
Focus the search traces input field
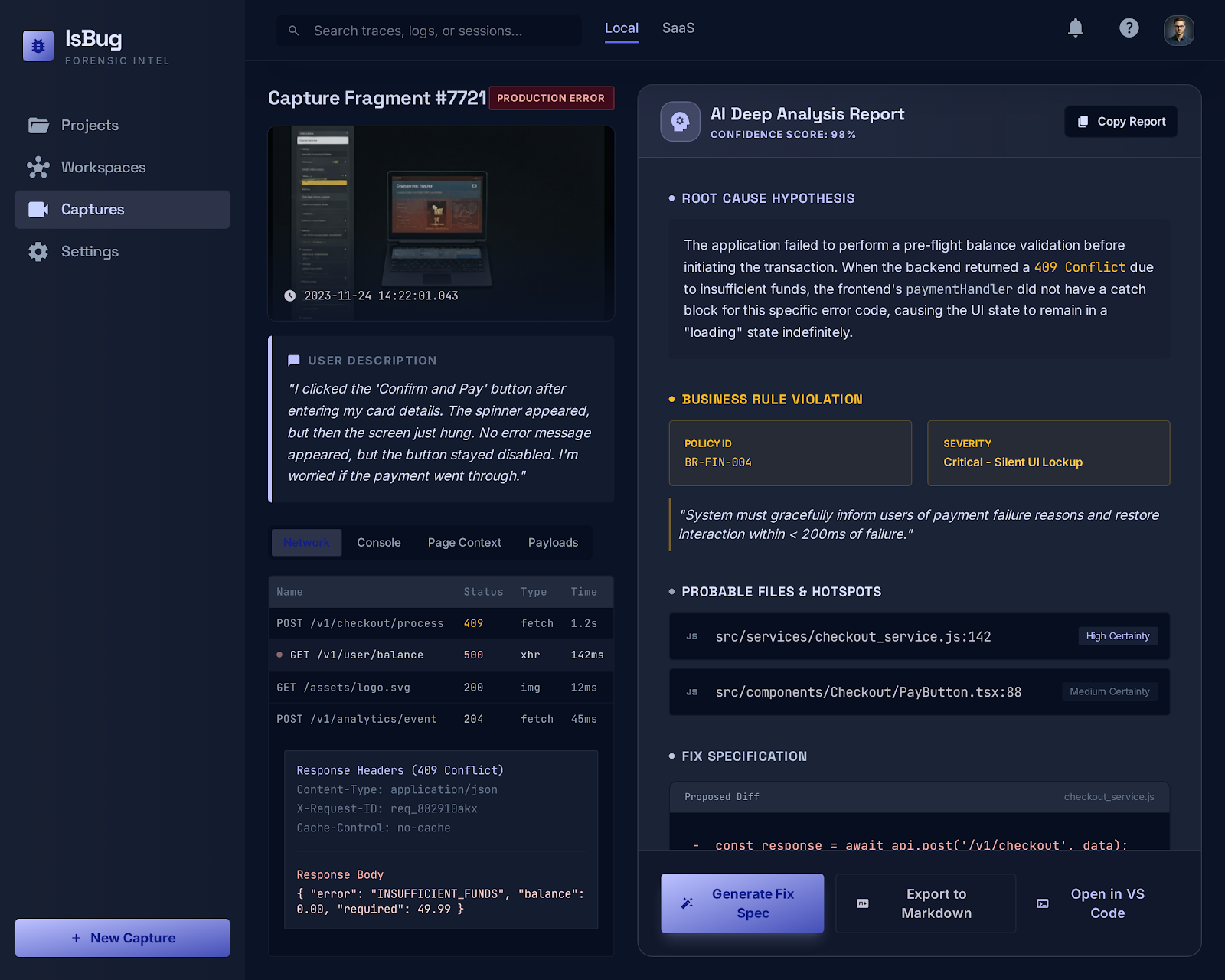click(436, 31)
